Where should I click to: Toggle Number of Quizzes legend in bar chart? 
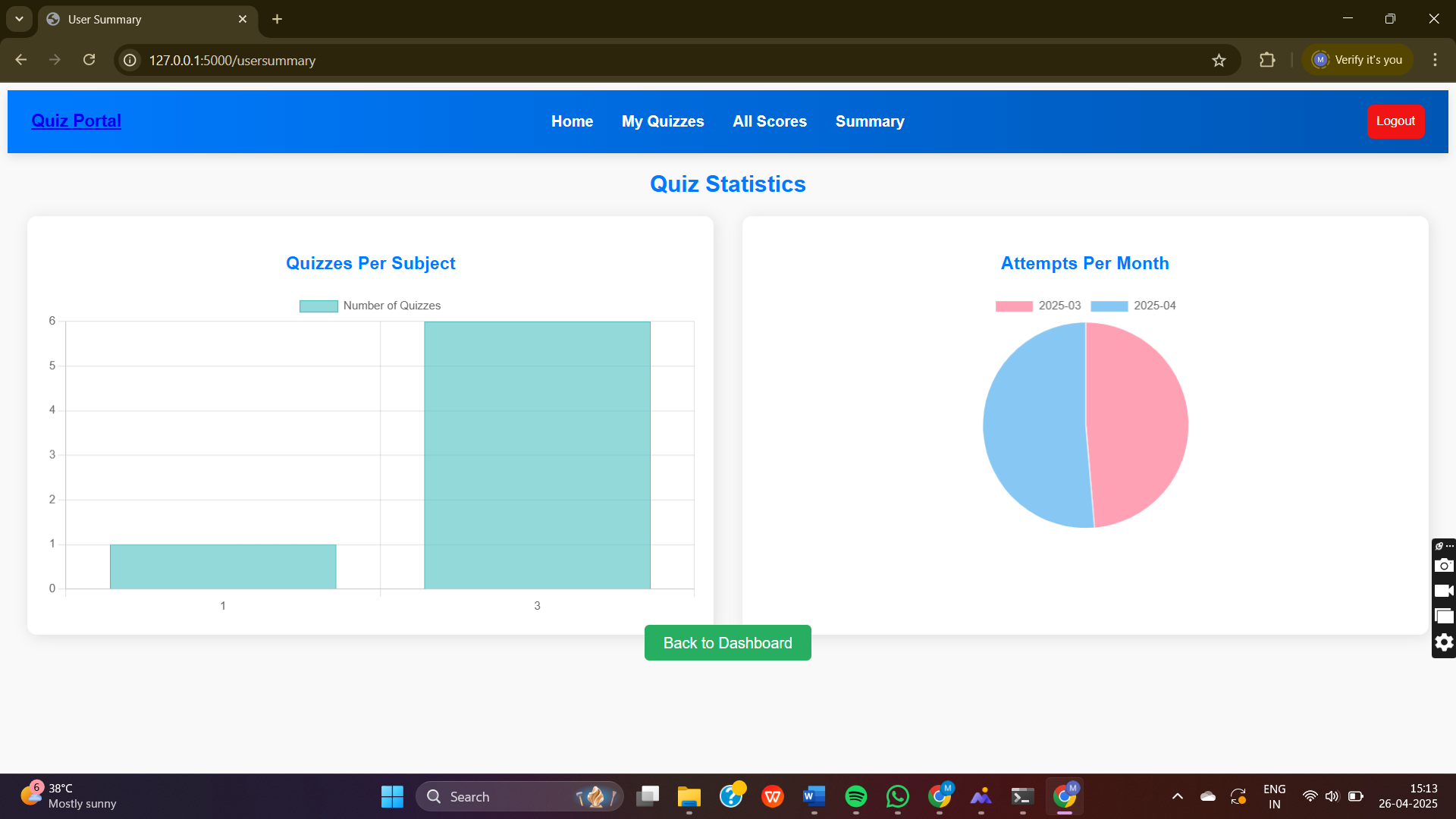click(370, 306)
